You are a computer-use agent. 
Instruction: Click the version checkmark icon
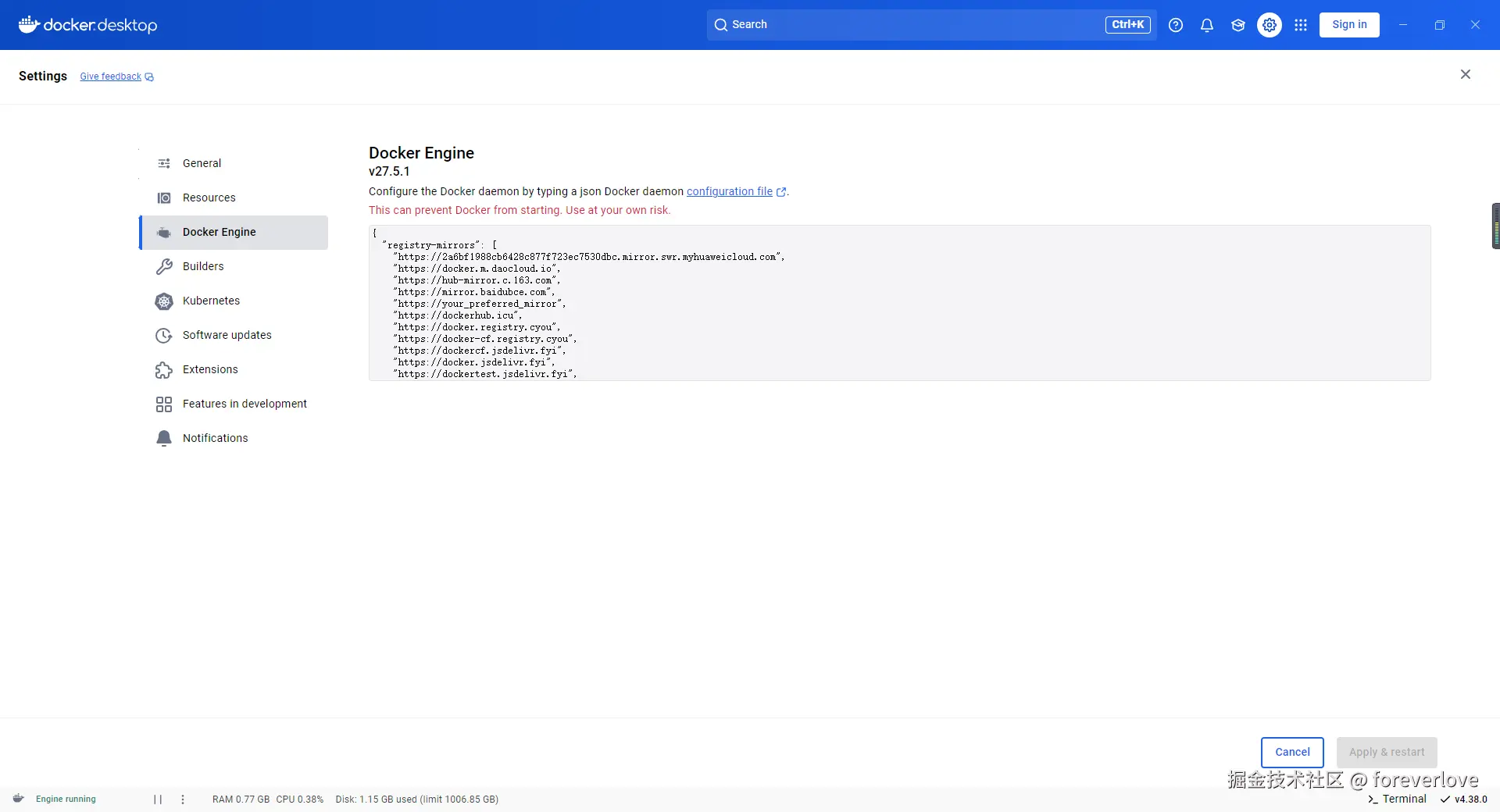pos(1445,799)
